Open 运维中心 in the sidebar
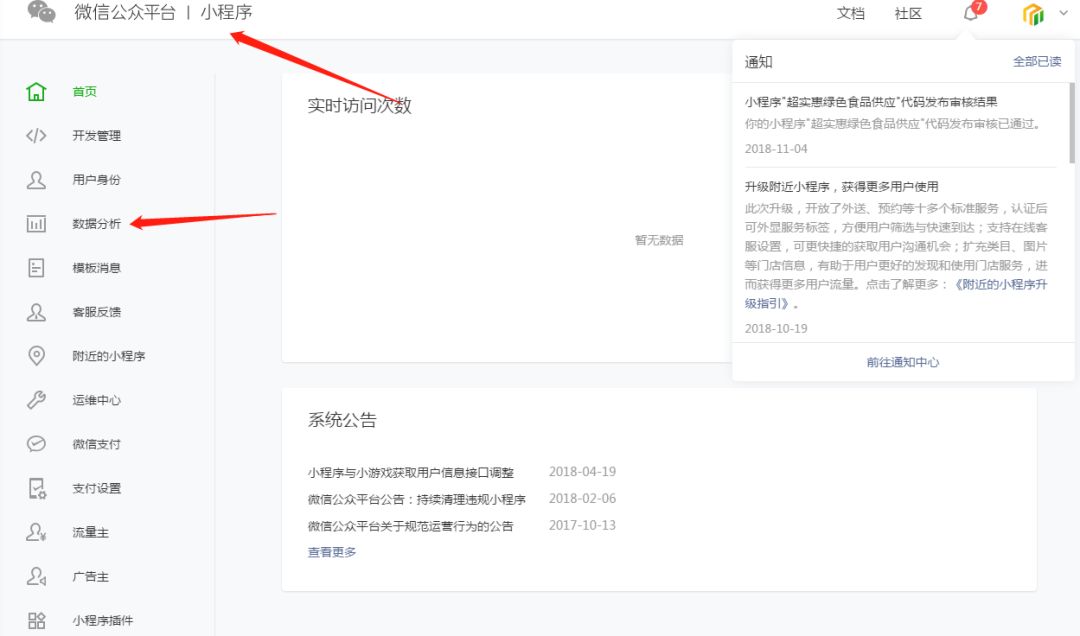This screenshot has width=1080, height=636. coord(96,400)
